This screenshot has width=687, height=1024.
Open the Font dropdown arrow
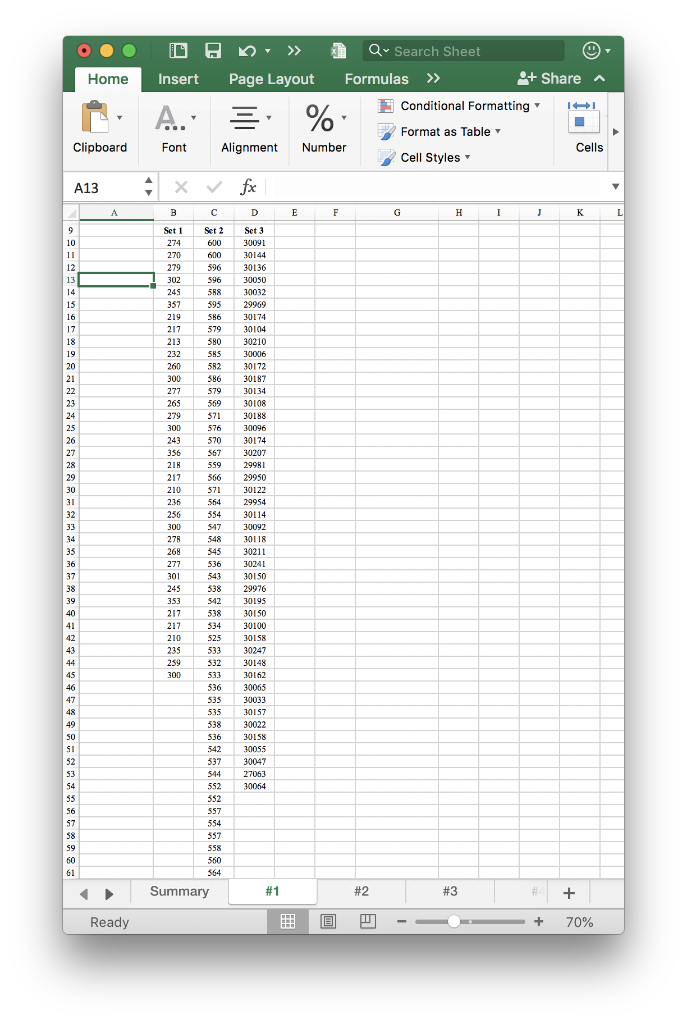click(194, 118)
